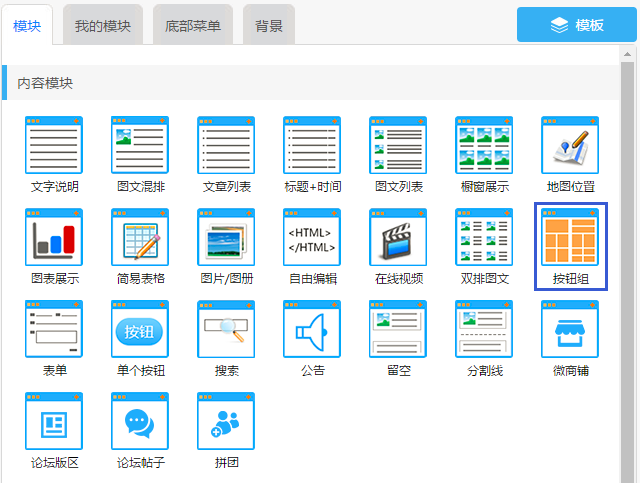Open the 底部菜单 bottom menu tab
The width and height of the screenshot is (640, 483).
tap(193, 25)
